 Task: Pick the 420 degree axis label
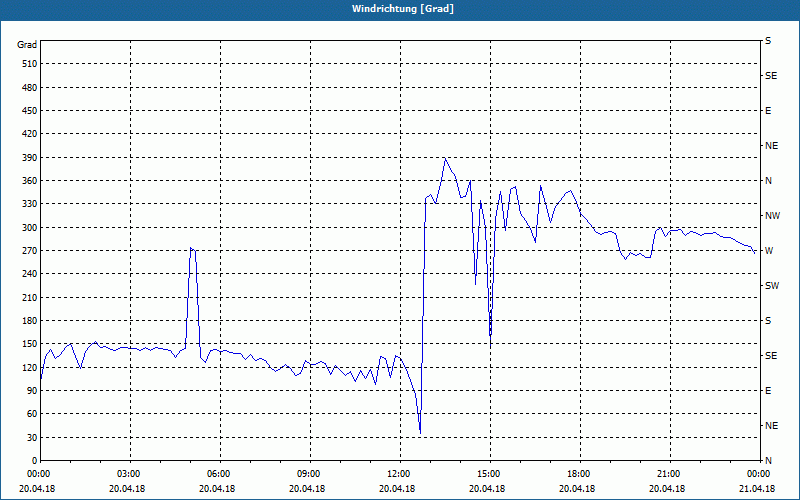30,134
